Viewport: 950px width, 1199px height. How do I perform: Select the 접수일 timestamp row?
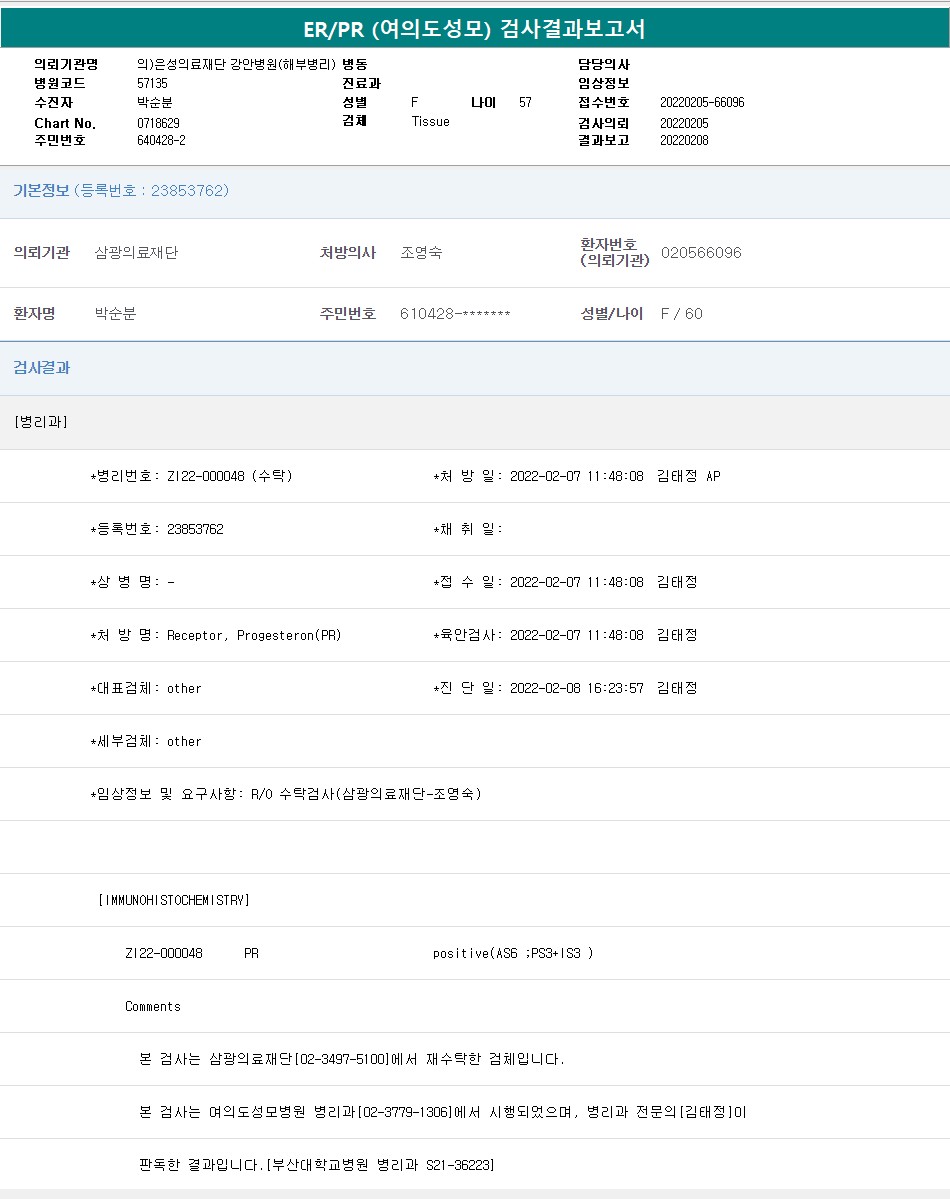(x=565, y=582)
